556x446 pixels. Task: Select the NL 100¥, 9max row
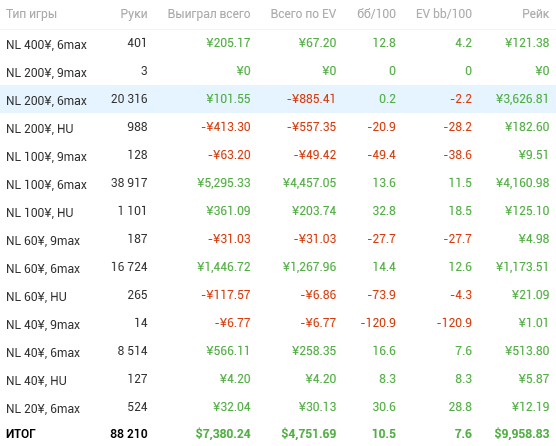(278, 155)
